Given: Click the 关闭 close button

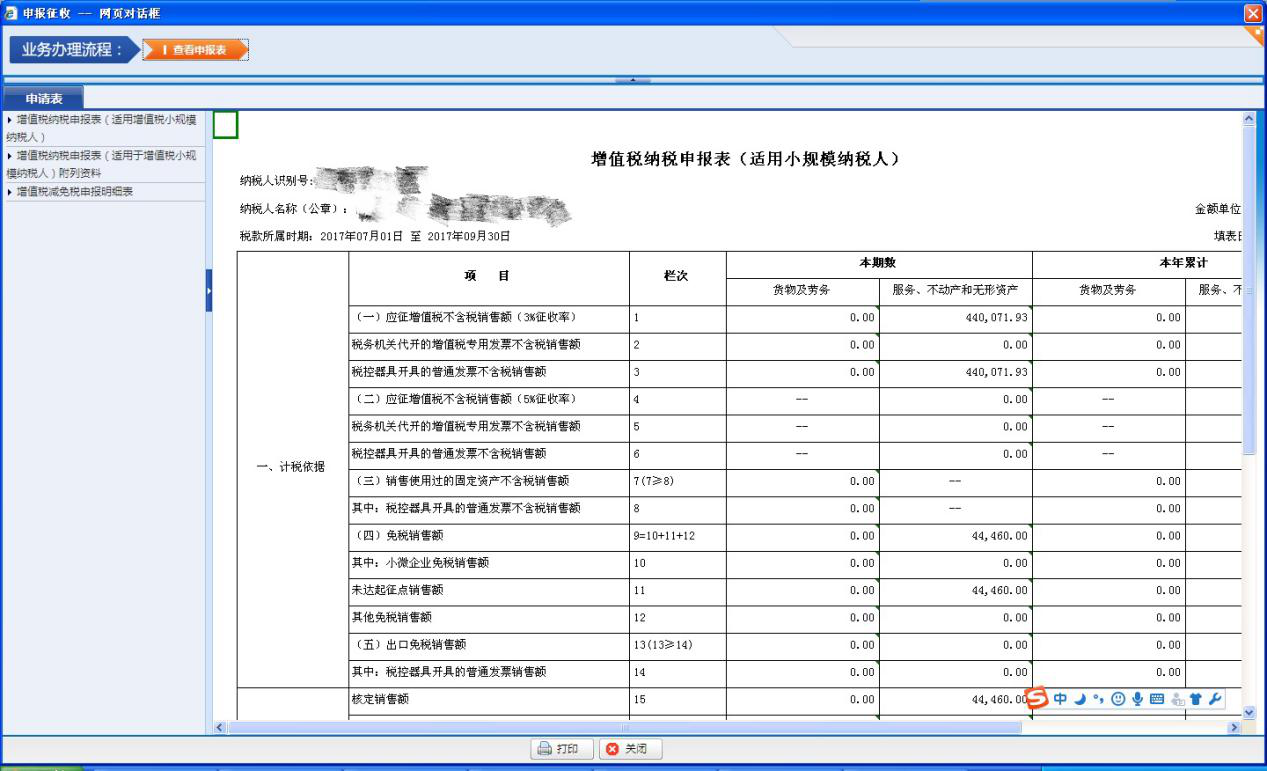Looking at the screenshot, I should (629, 748).
